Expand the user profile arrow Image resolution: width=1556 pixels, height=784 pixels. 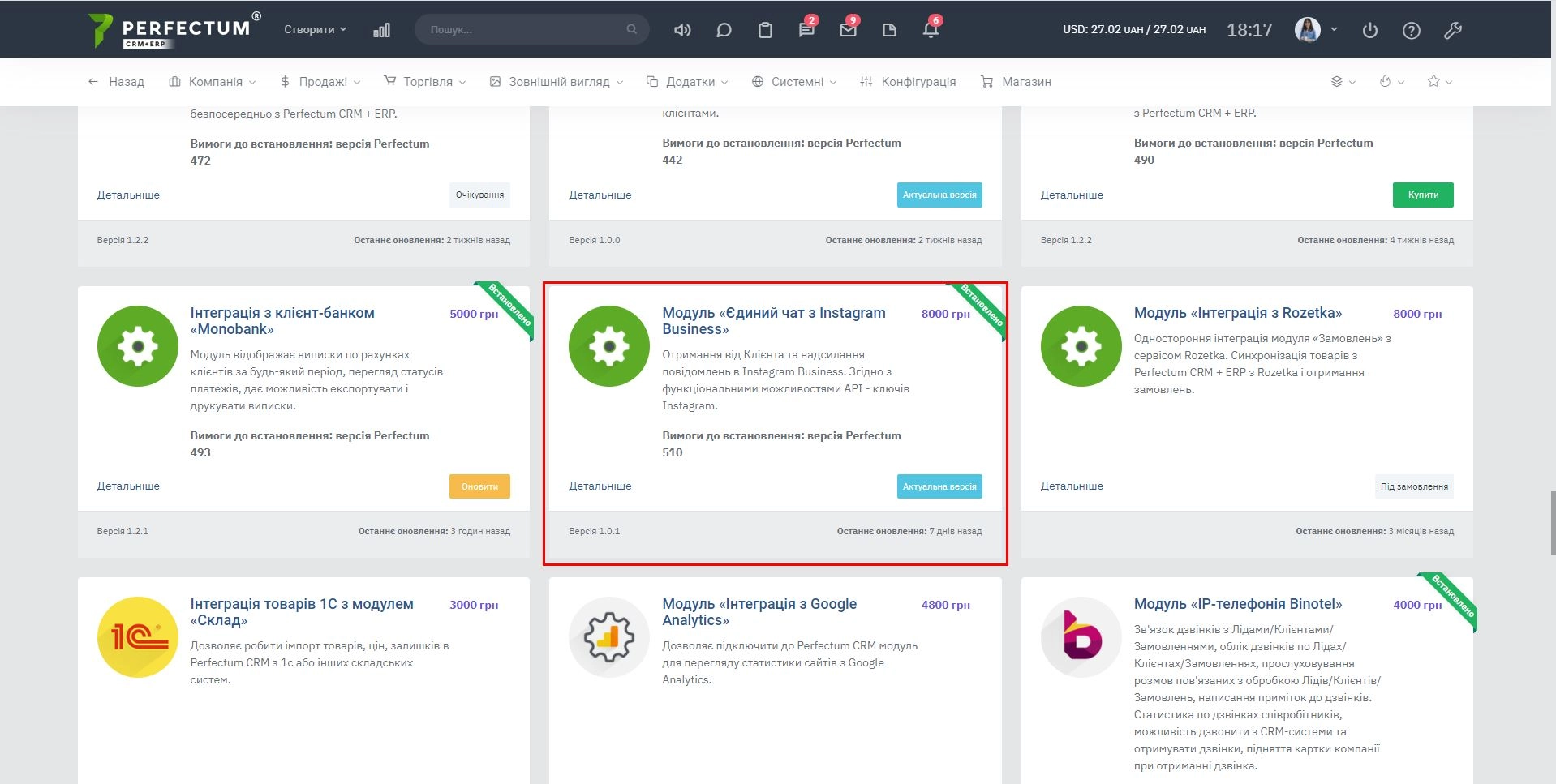pyautogui.click(x=1334, y=29)
